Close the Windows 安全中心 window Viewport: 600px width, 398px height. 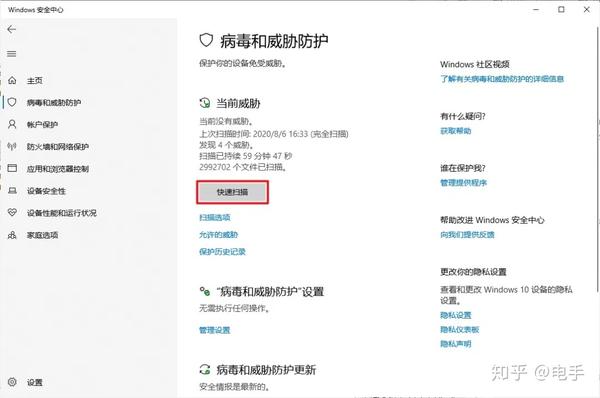pyautogui.click(x=587, y=9)
